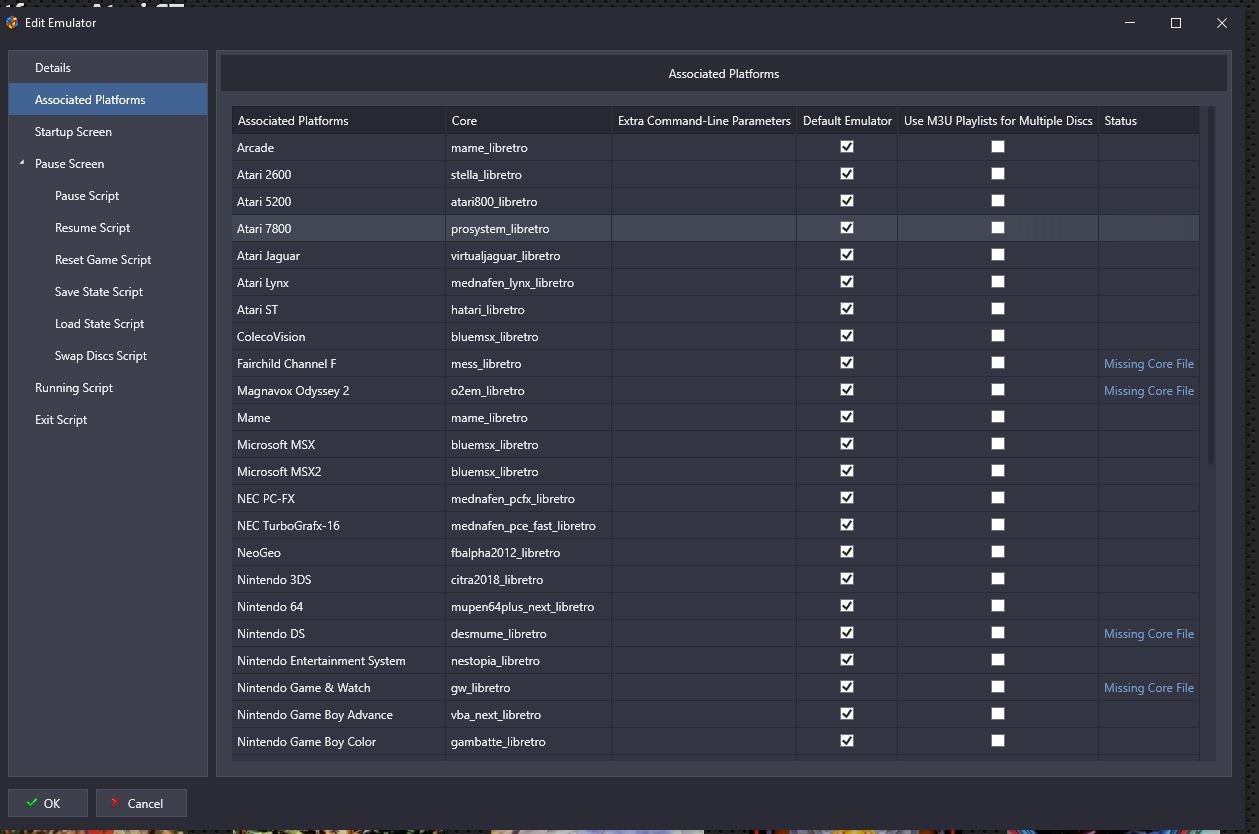Cancel the Edit Emulator dialog
Screen dimensions: 1259x834
[x=141, y=803]
